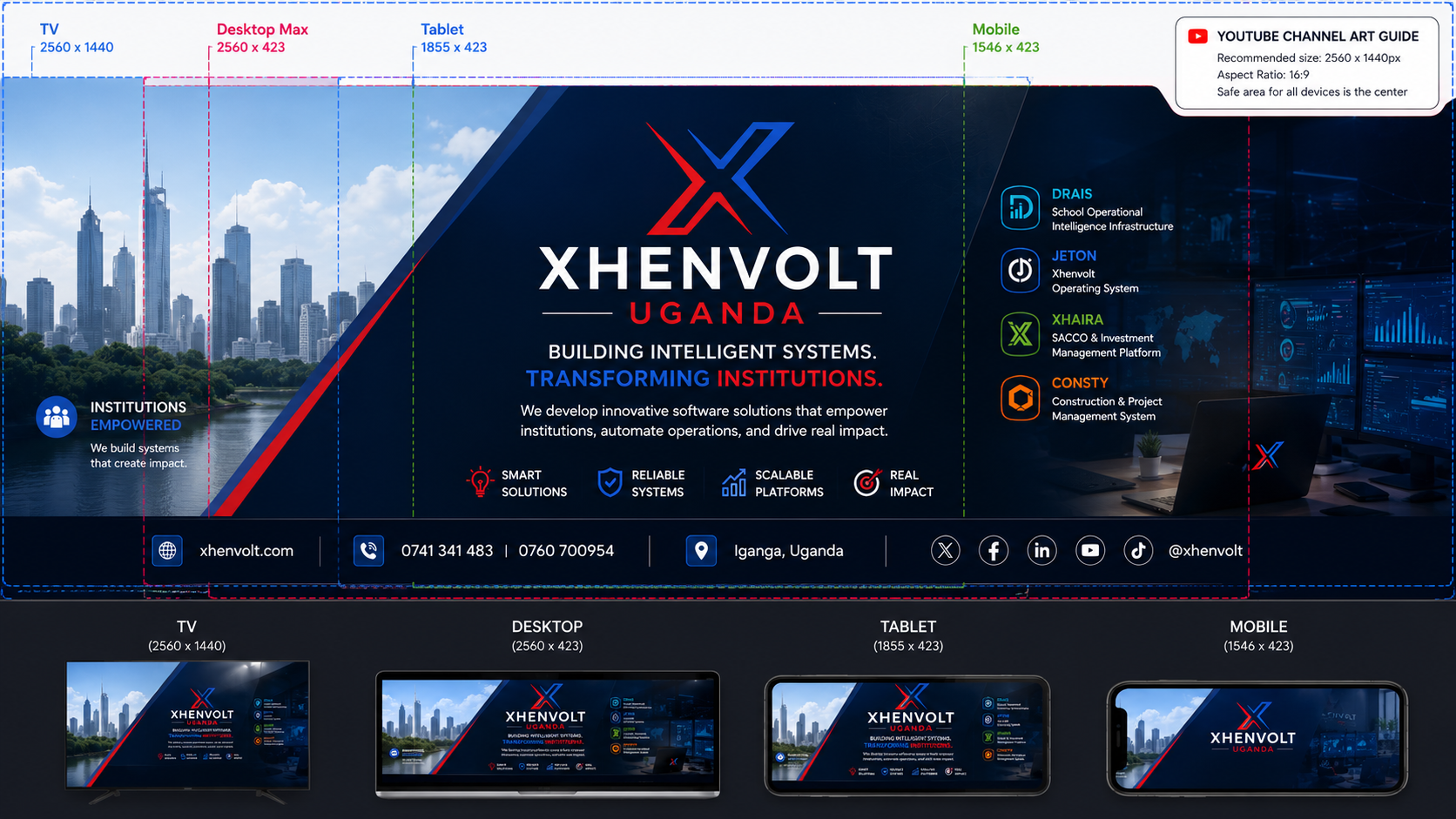Click the large XHENVOLT wordmark
Viewport: 1456px width, 819px height.
point(716,268)
